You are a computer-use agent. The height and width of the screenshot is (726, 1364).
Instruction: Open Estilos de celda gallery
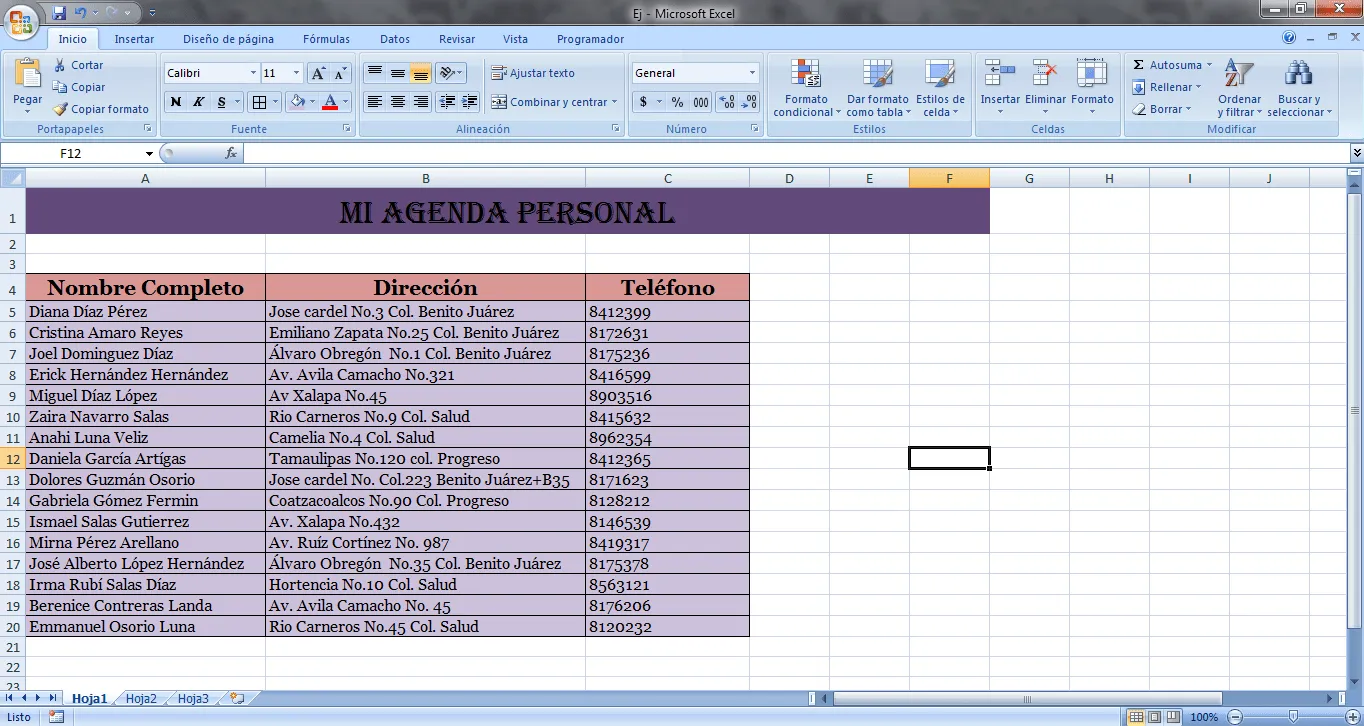point(940,88)
